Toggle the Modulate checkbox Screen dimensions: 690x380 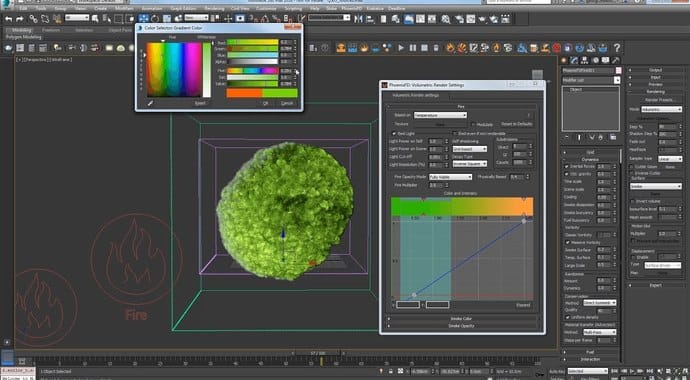coord(473,124)
